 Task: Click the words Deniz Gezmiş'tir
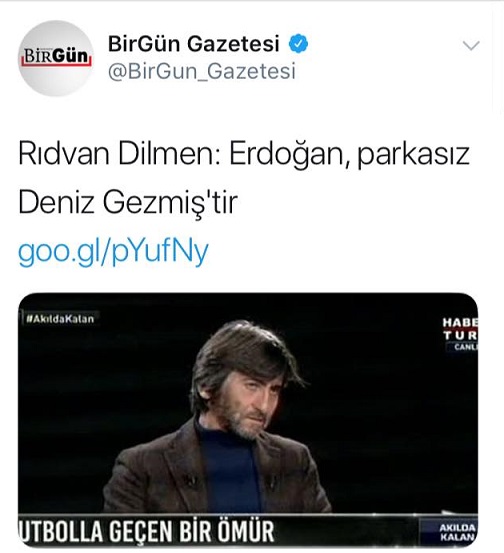click(128, 202)
